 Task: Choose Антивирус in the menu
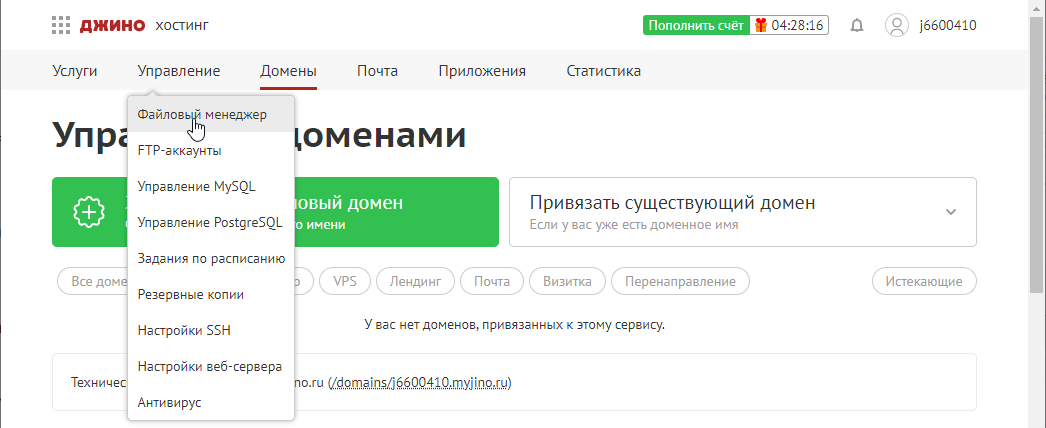(x=170, y=403)
